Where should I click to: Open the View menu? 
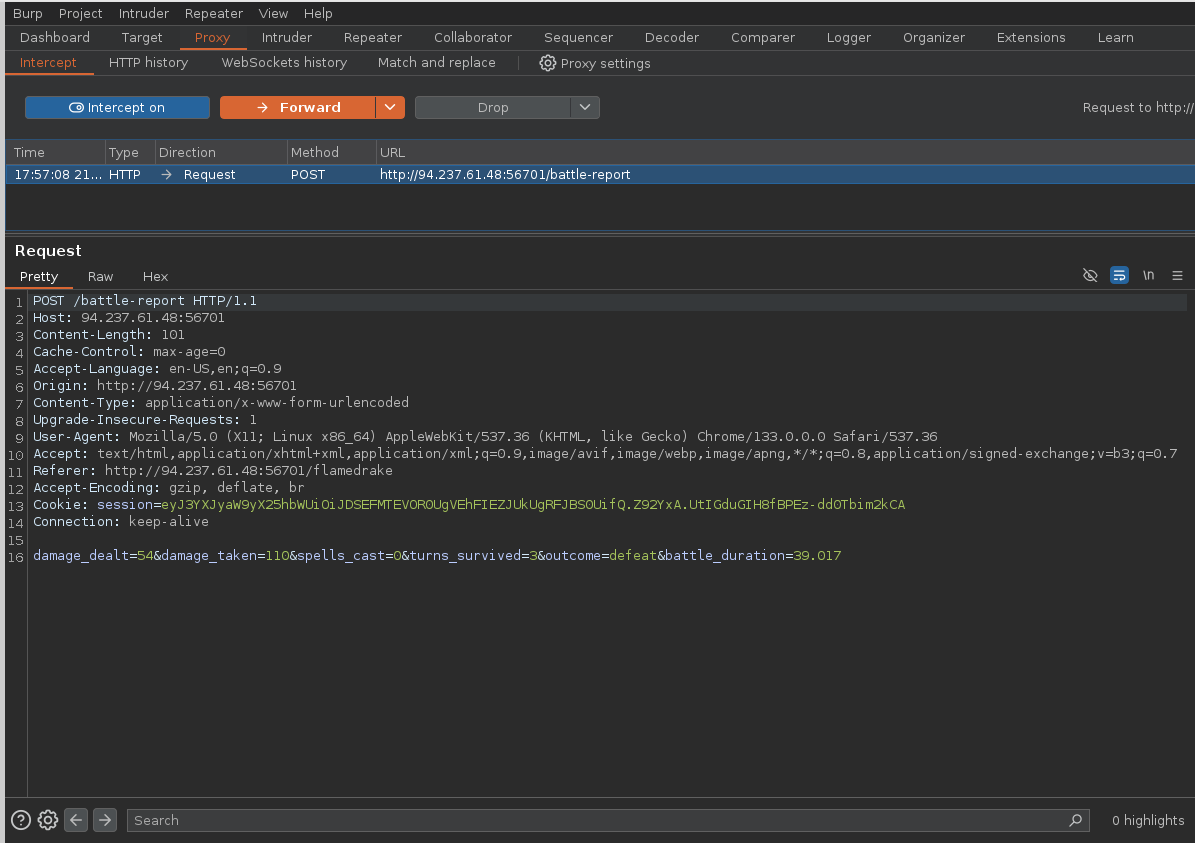pyautogui.click(x=273, y=13)
